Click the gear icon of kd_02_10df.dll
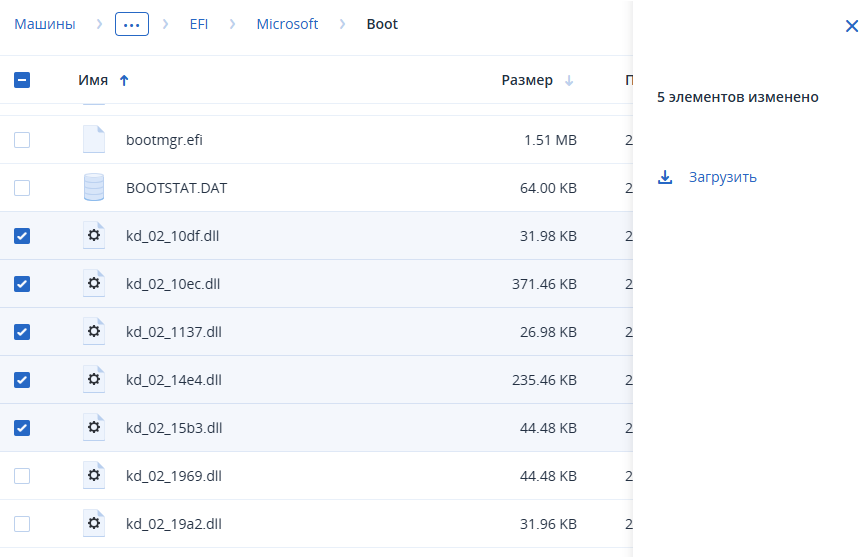 tap(94, 235)
